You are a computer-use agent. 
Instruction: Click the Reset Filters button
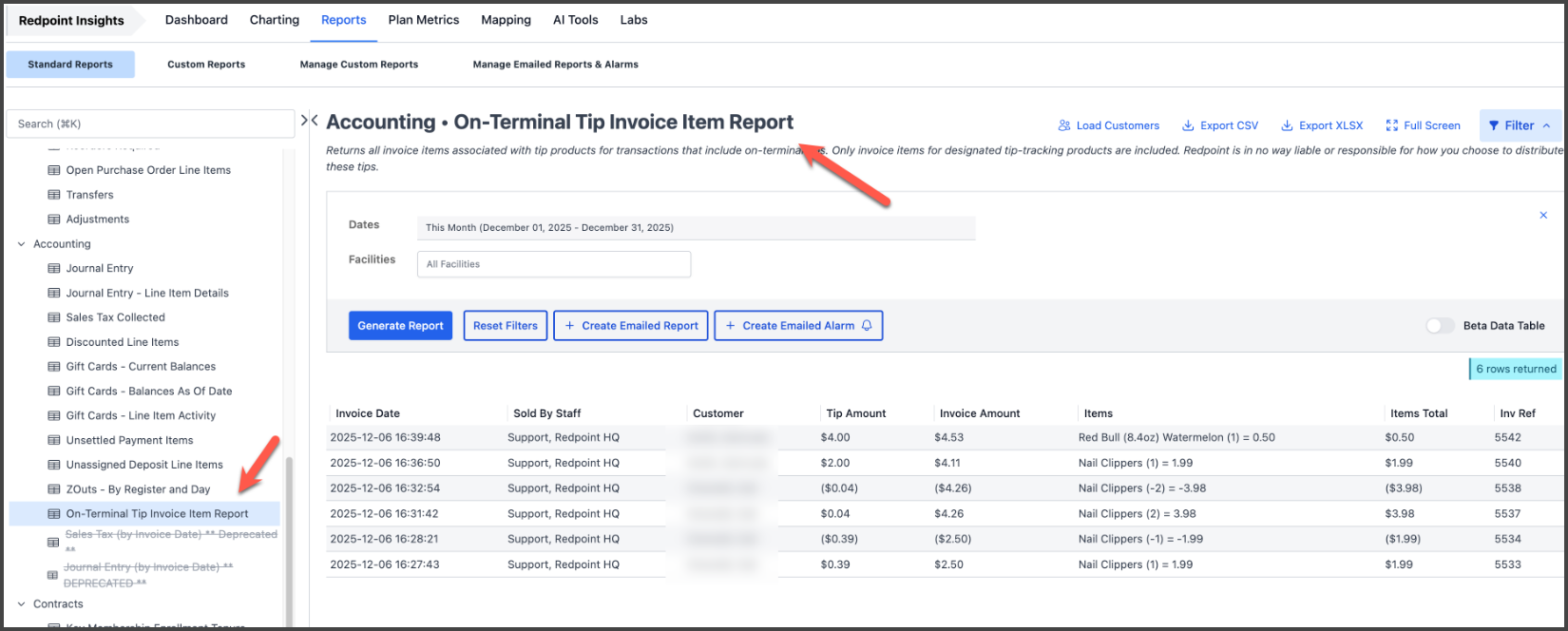click(505, 326)
